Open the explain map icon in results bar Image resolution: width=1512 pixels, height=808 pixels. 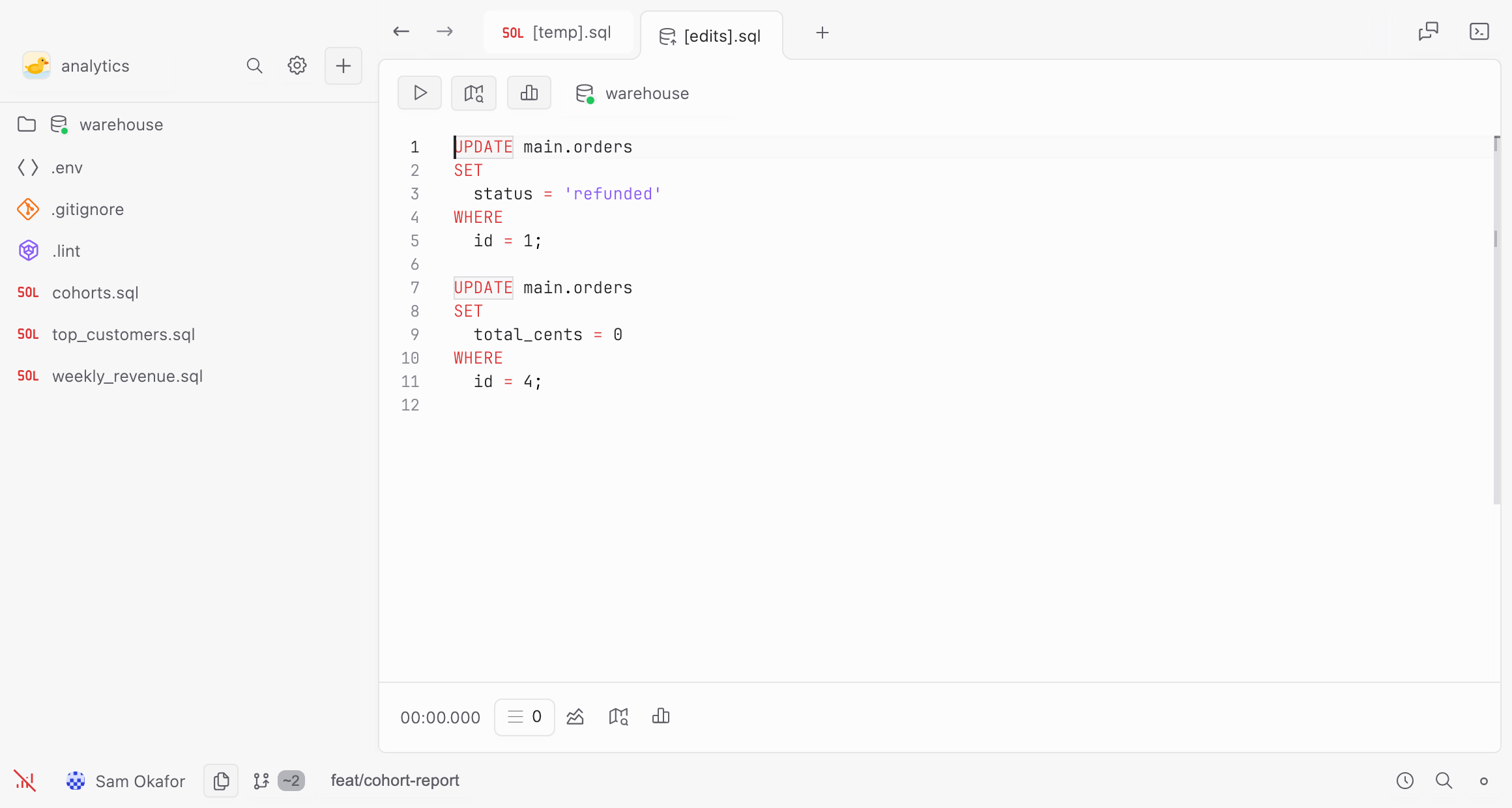pos(618,717)
